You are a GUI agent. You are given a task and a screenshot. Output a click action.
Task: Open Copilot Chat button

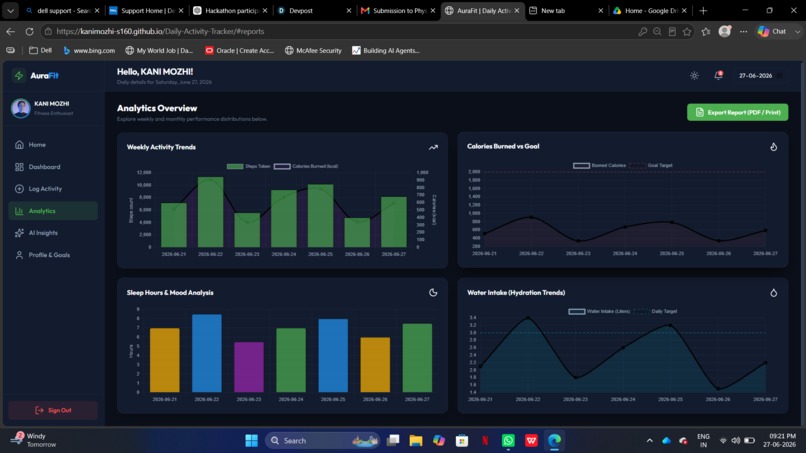click(x=773, y=31)
